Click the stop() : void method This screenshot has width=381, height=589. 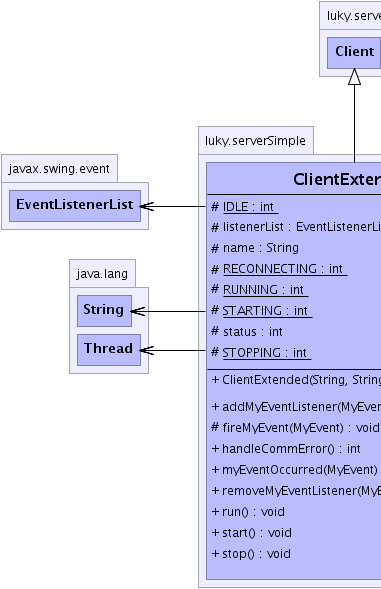[251, 554]
